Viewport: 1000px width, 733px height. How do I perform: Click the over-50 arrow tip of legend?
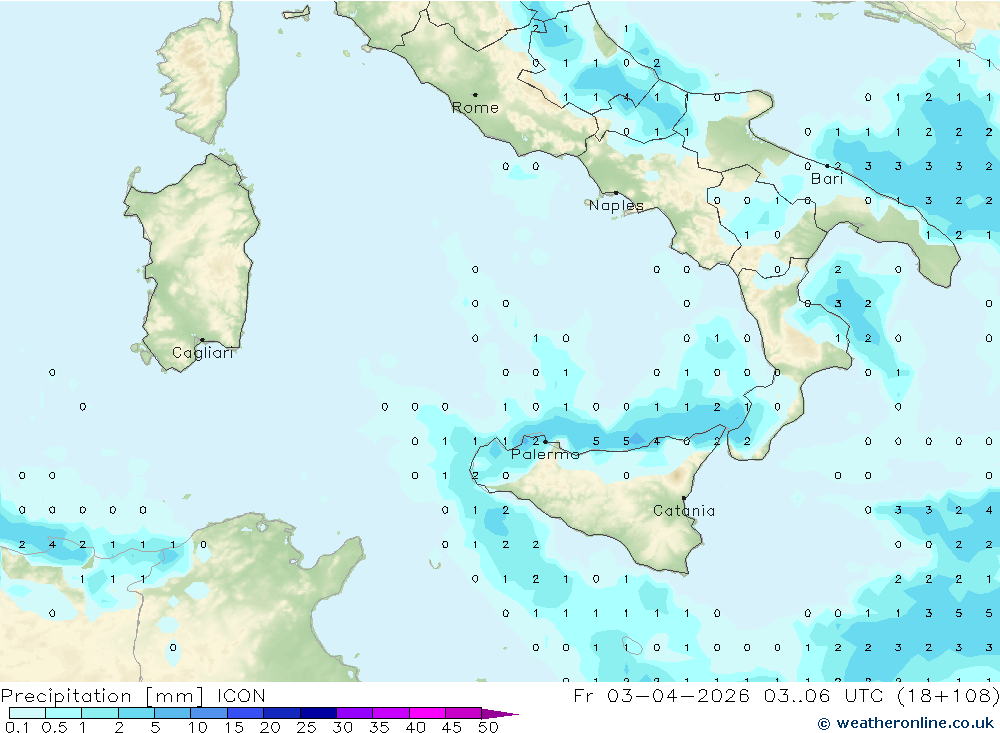(500, 714)
